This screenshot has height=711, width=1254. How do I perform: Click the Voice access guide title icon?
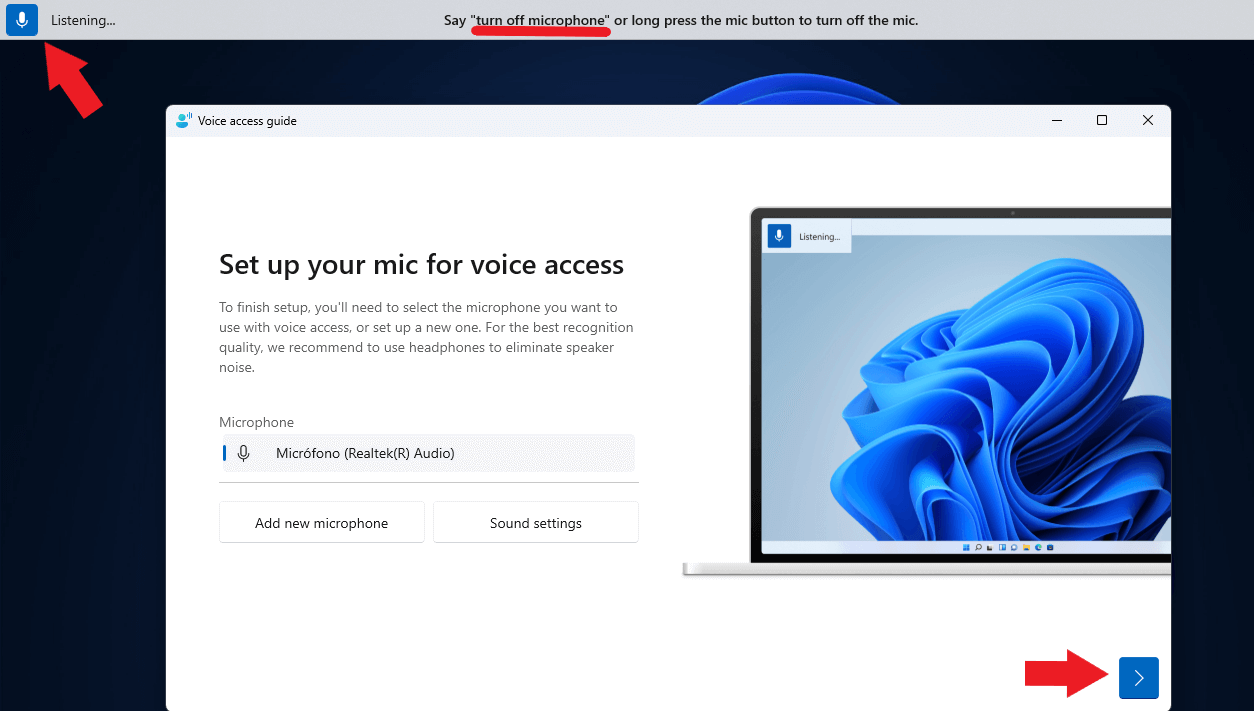point(183,120)
